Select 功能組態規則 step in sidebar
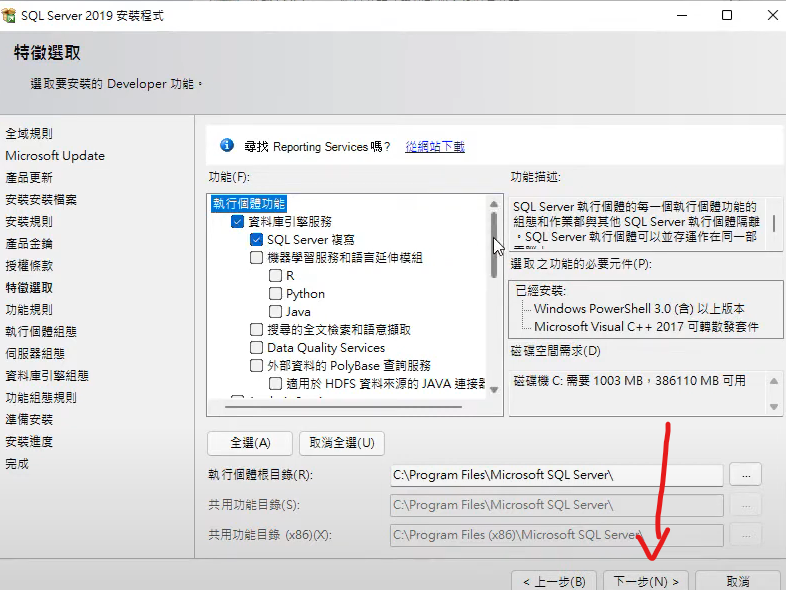786x590 pixels. coord(41,398)
